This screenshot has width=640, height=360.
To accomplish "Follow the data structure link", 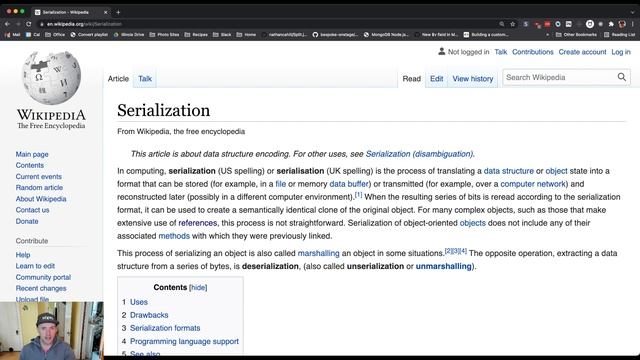I will coord(509,171).
